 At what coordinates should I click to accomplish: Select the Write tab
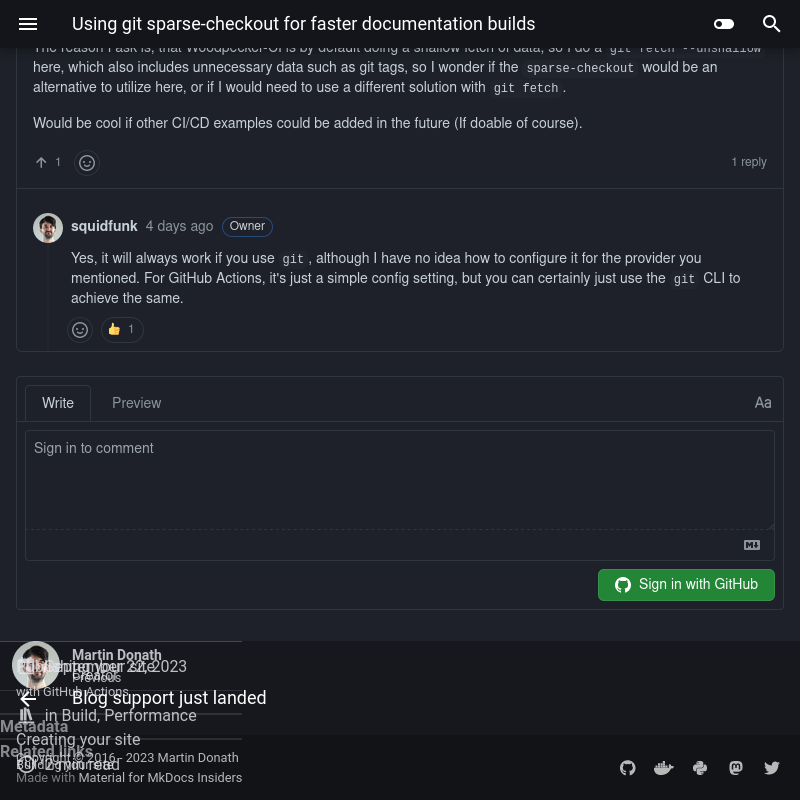tap(58, 403)
